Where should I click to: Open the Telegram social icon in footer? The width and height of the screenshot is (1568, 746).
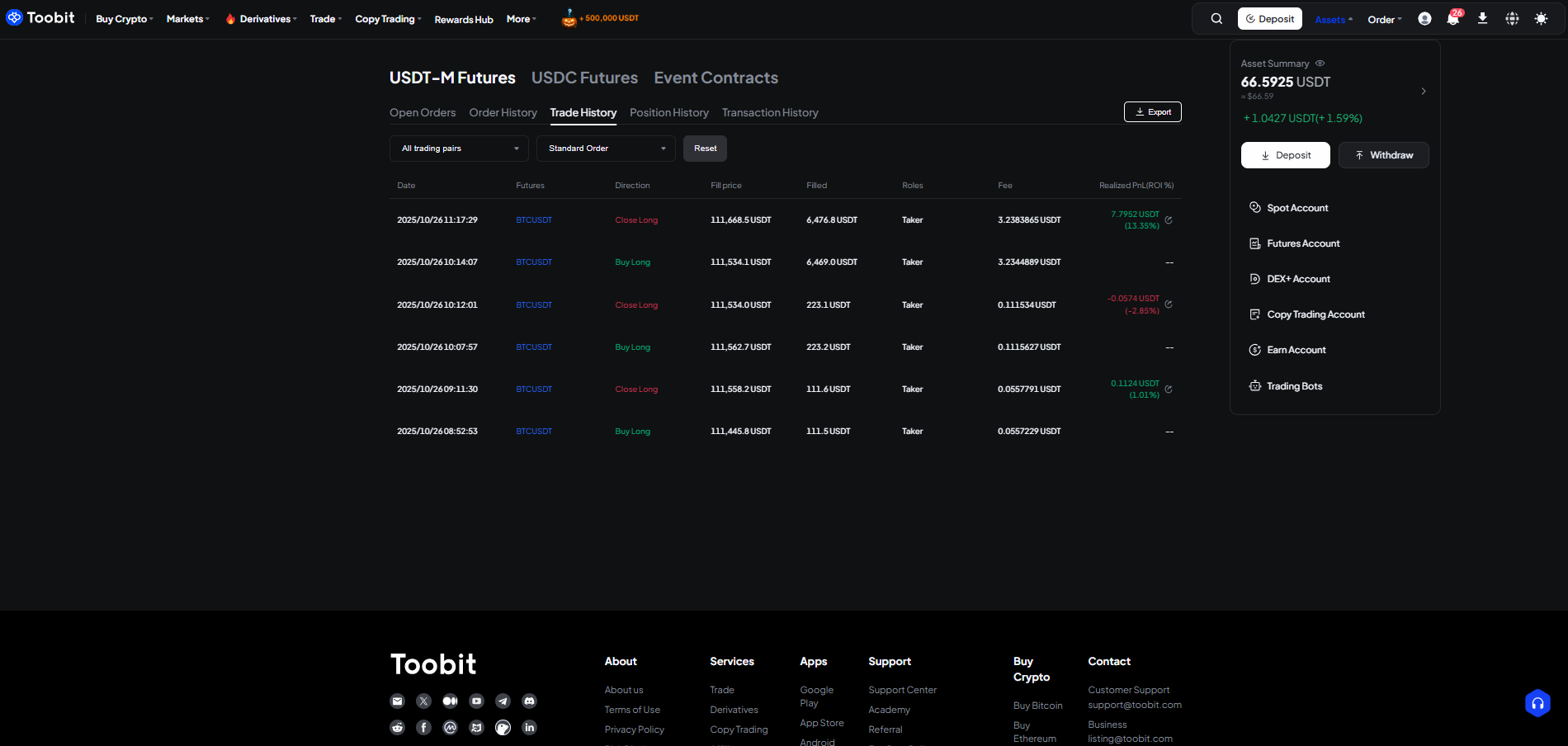(503, 701)
